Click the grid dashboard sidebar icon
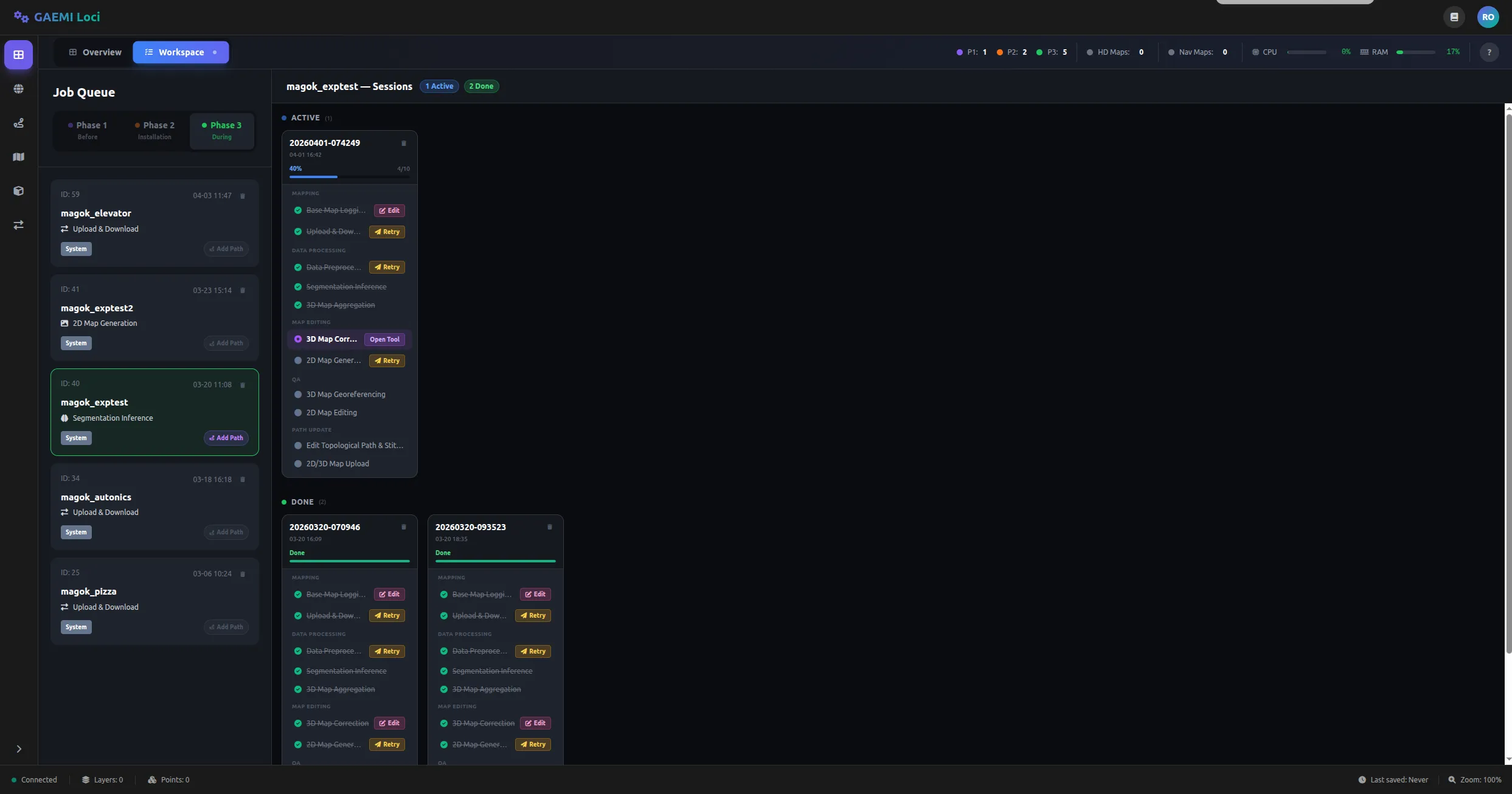Screen dimensions: 1512x794 [x=18, y=55]
